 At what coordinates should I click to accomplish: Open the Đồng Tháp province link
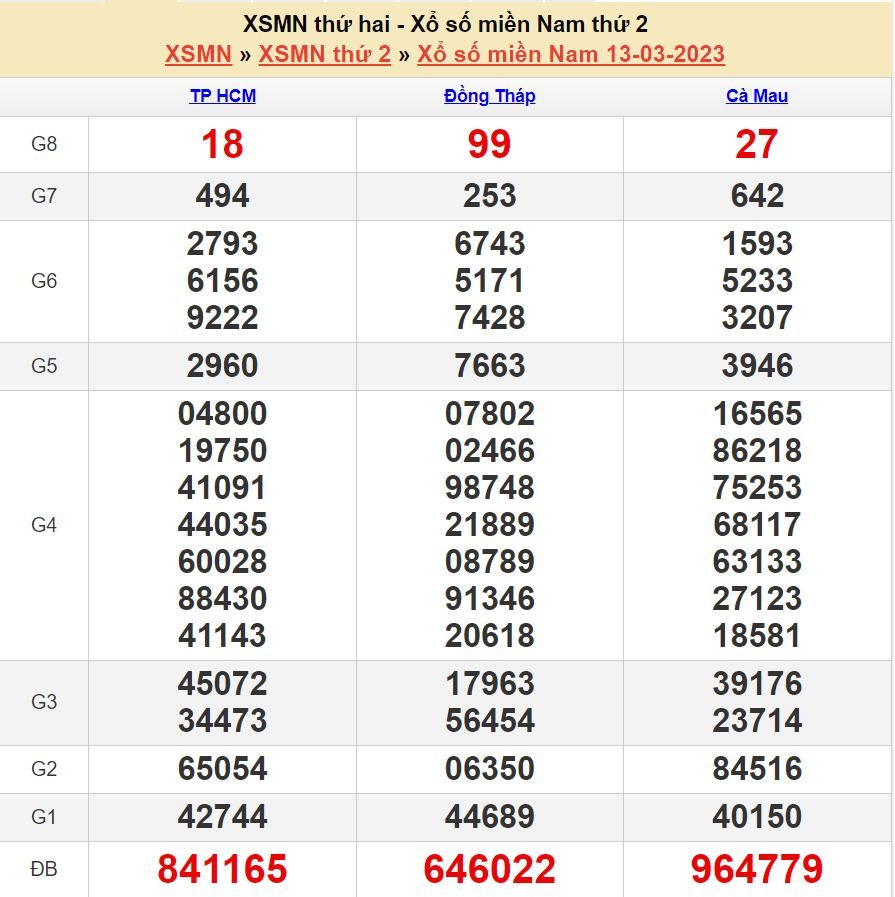pyautogui.click(x=490, y=96)
